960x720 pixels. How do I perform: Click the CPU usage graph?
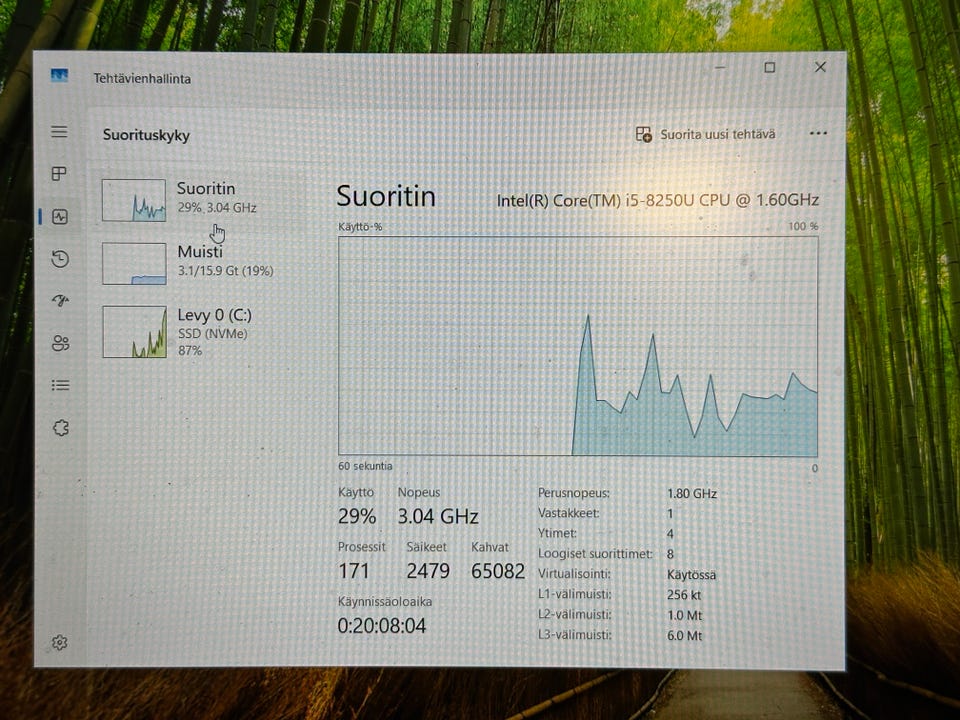pyautogui.click(x=578, y=346)
